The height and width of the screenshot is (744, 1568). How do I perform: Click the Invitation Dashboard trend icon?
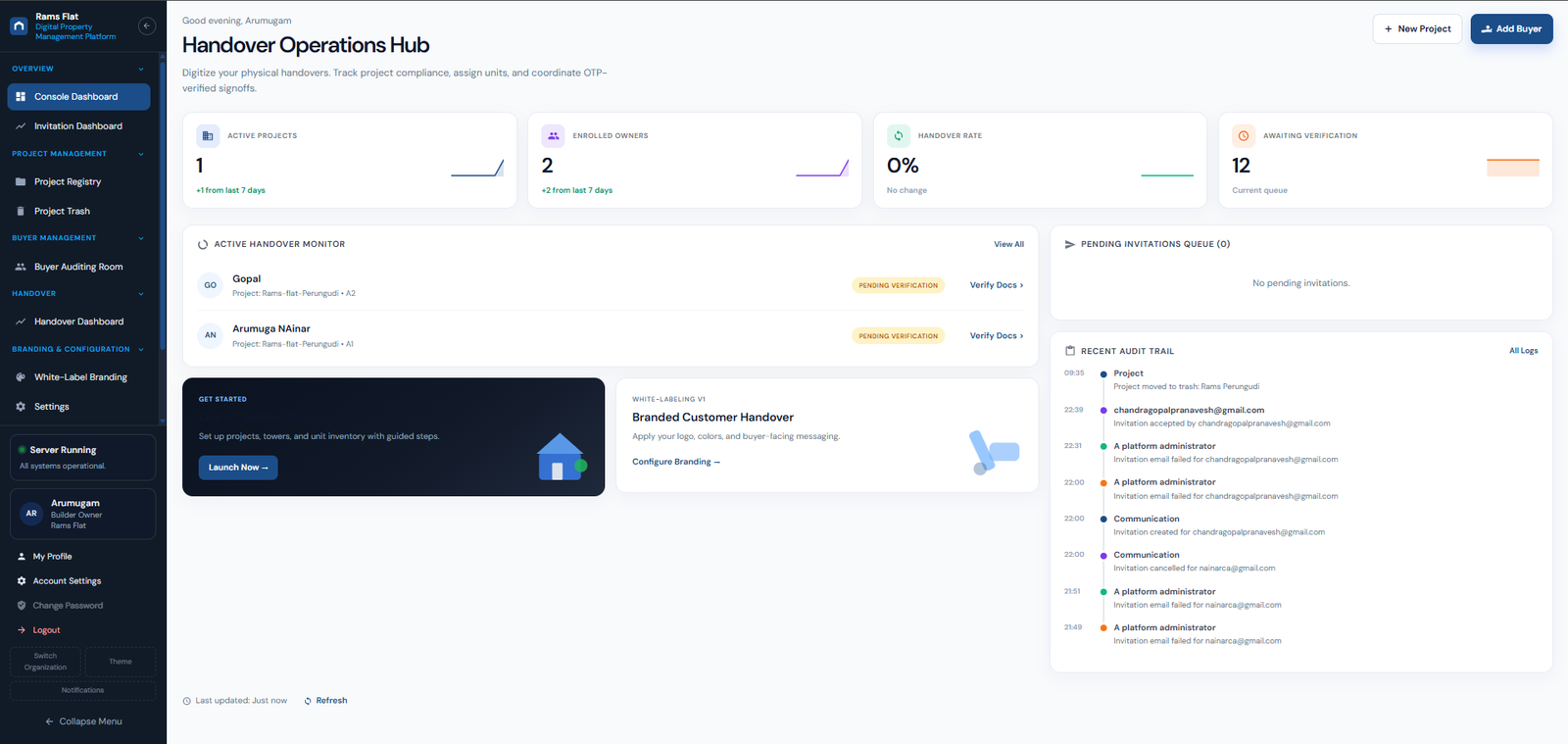coord(21,126)
